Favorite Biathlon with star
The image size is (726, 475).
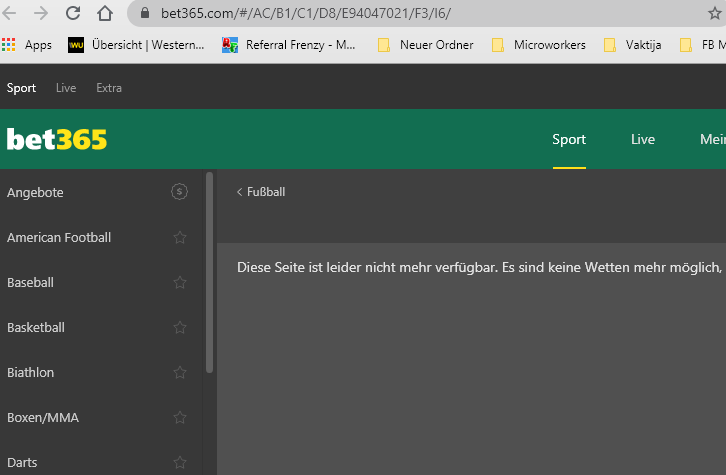[180, 372]
